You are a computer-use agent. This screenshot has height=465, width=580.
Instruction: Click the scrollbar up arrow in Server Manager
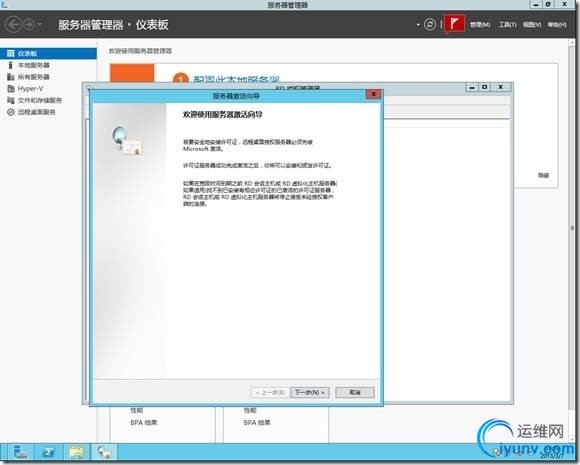click(572, 43)
